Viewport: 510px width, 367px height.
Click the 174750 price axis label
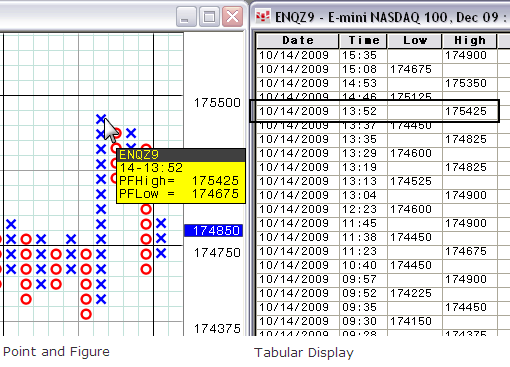217,253
